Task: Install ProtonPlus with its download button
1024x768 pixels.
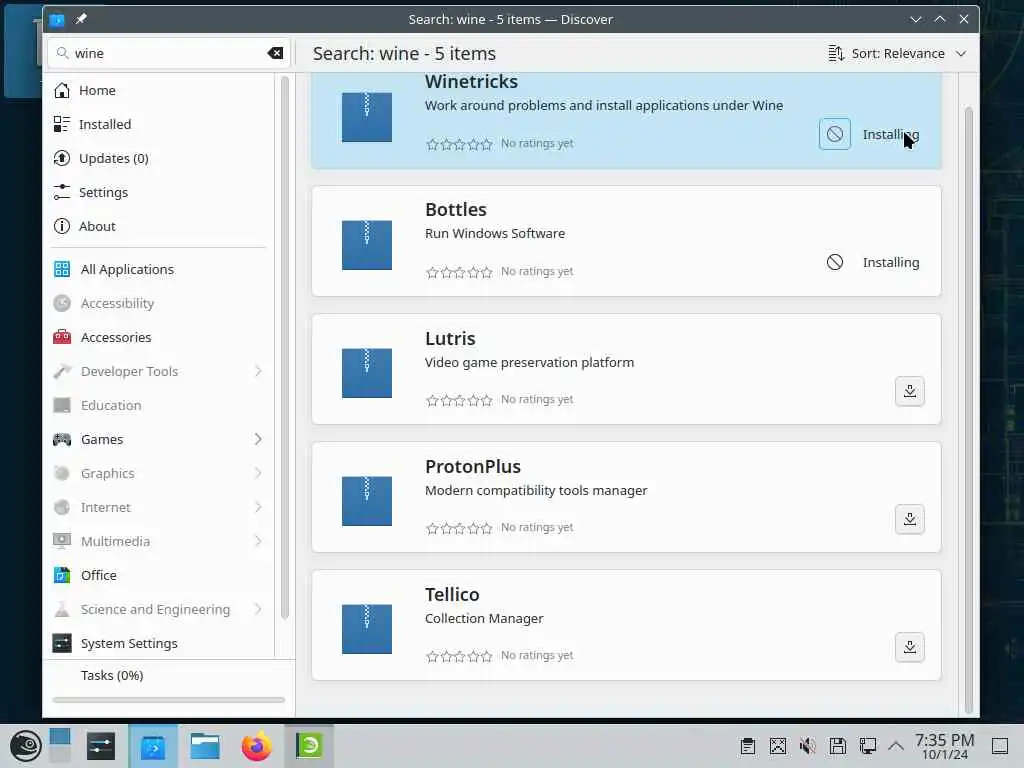Action: coord(909,519)
